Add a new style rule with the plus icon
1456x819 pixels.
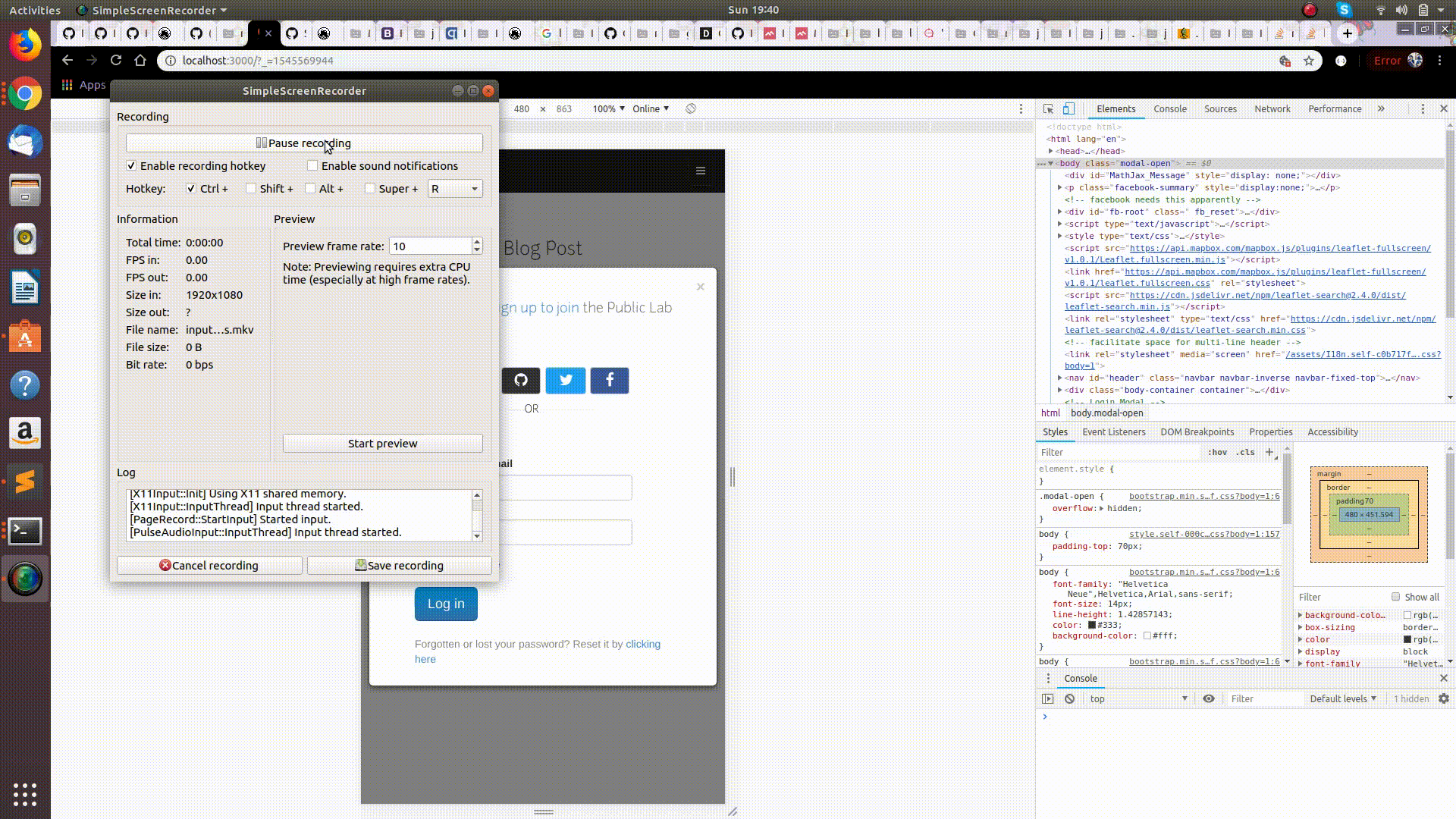pos(1271,452)
